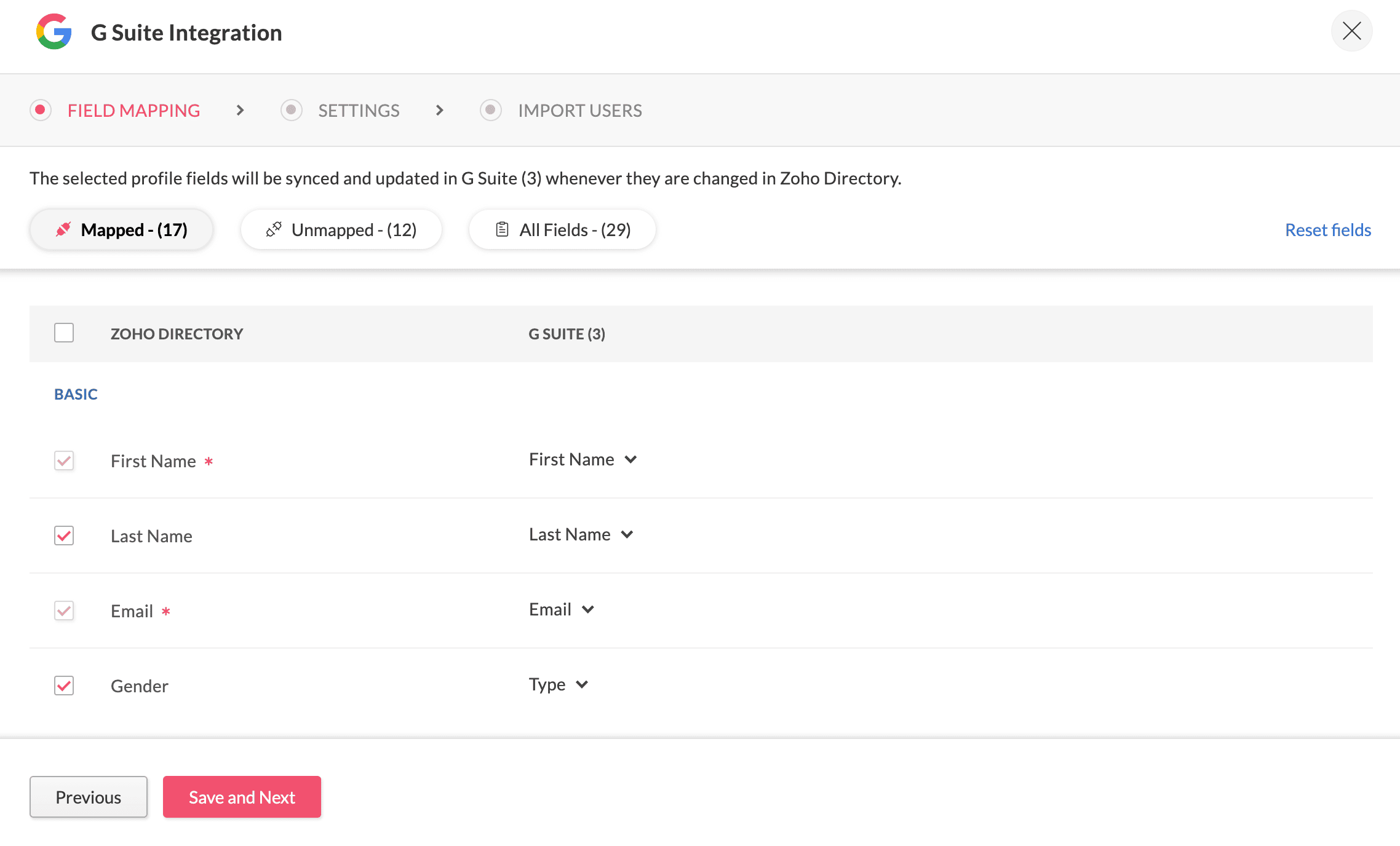Select the Settings step radio
Image resolution: width=1400 pixels, height=846 pixels.
(292, 110)
